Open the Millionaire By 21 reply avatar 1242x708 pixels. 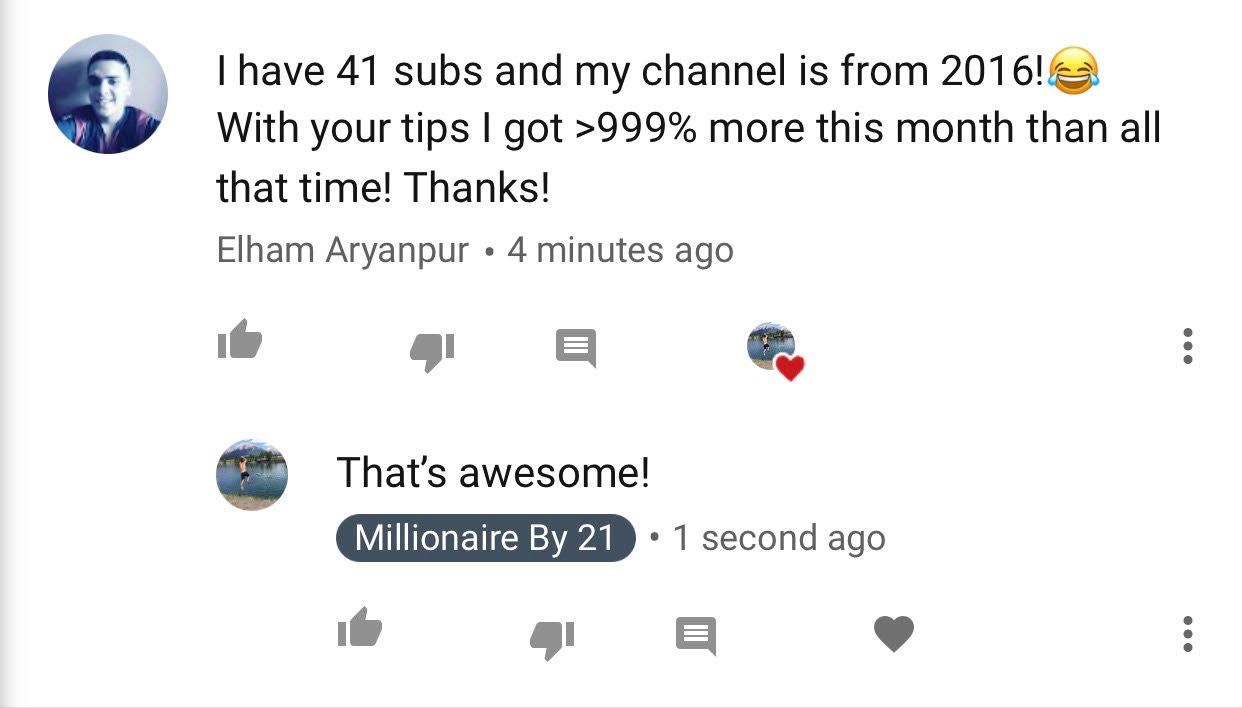click(252, 475)
